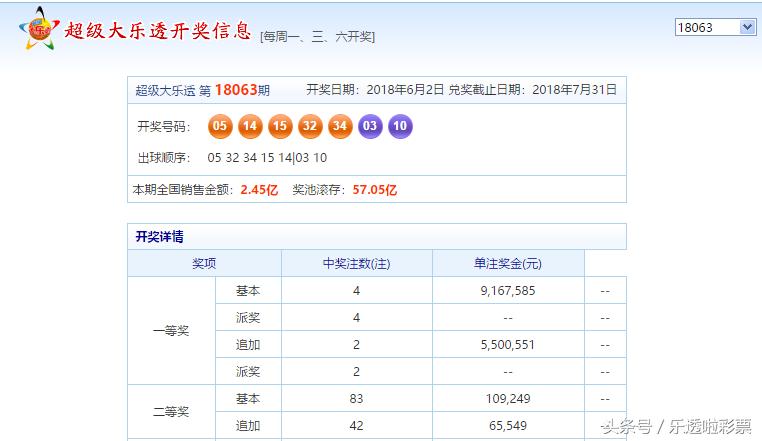Screen dimensions: 762x441
Task: Click the orange ball numbered 32
Action: (310, 126)
